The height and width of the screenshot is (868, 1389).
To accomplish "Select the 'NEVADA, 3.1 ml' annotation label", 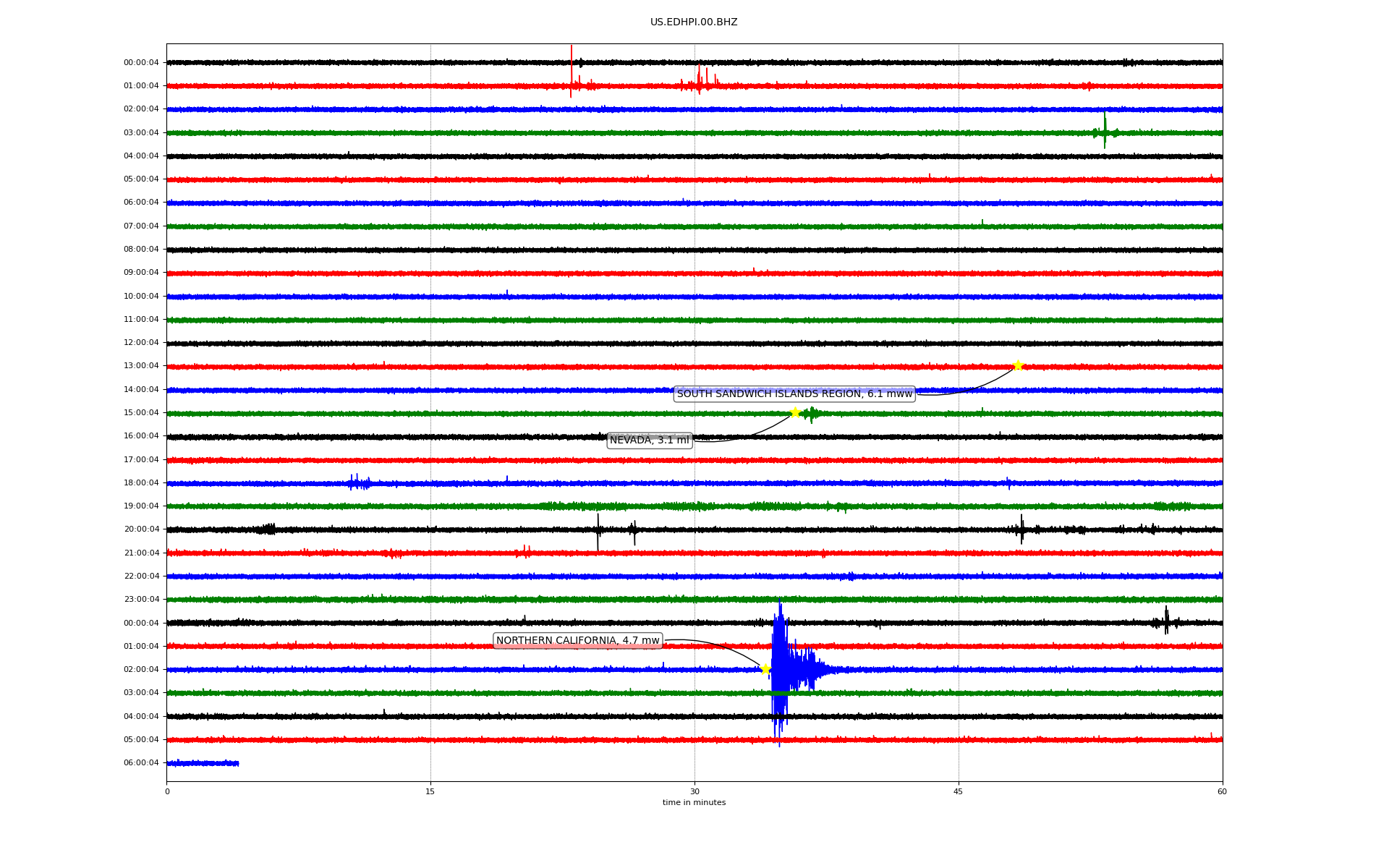I will tap(650, 440).
